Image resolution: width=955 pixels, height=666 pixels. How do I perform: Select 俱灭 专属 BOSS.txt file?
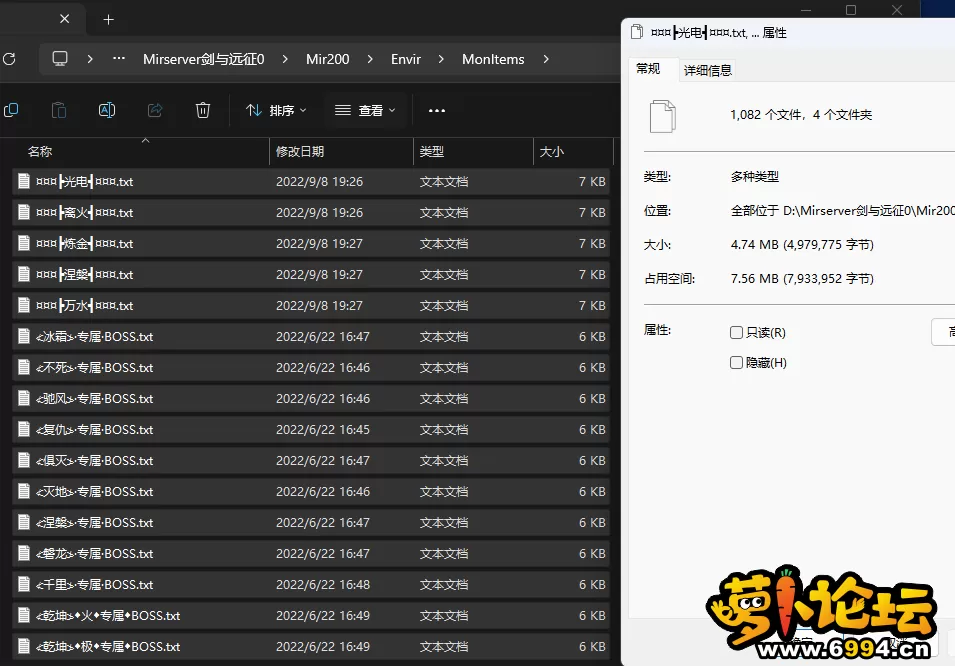tap(311, 460)
